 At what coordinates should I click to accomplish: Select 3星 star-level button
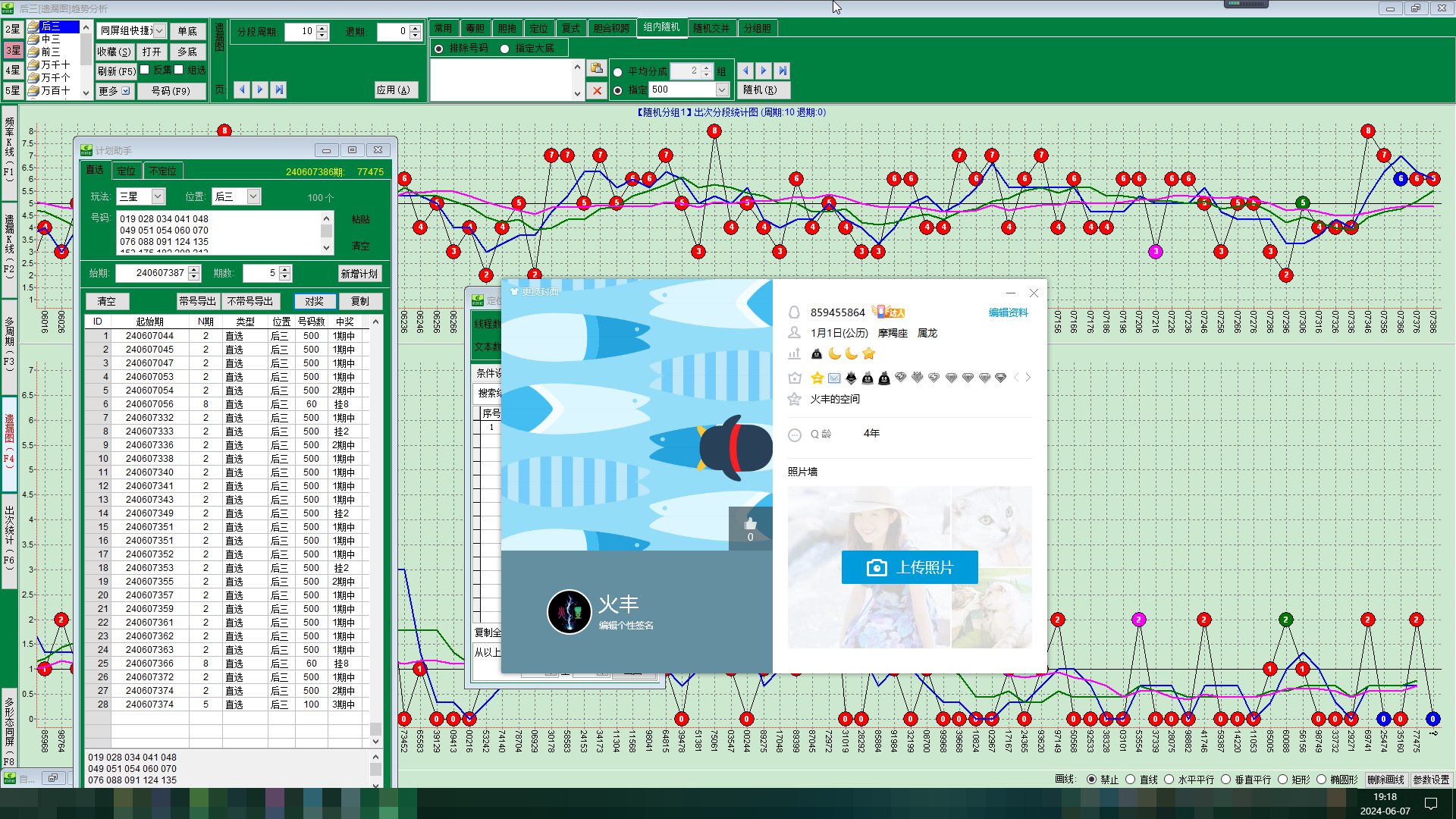(x=13, y=50)
